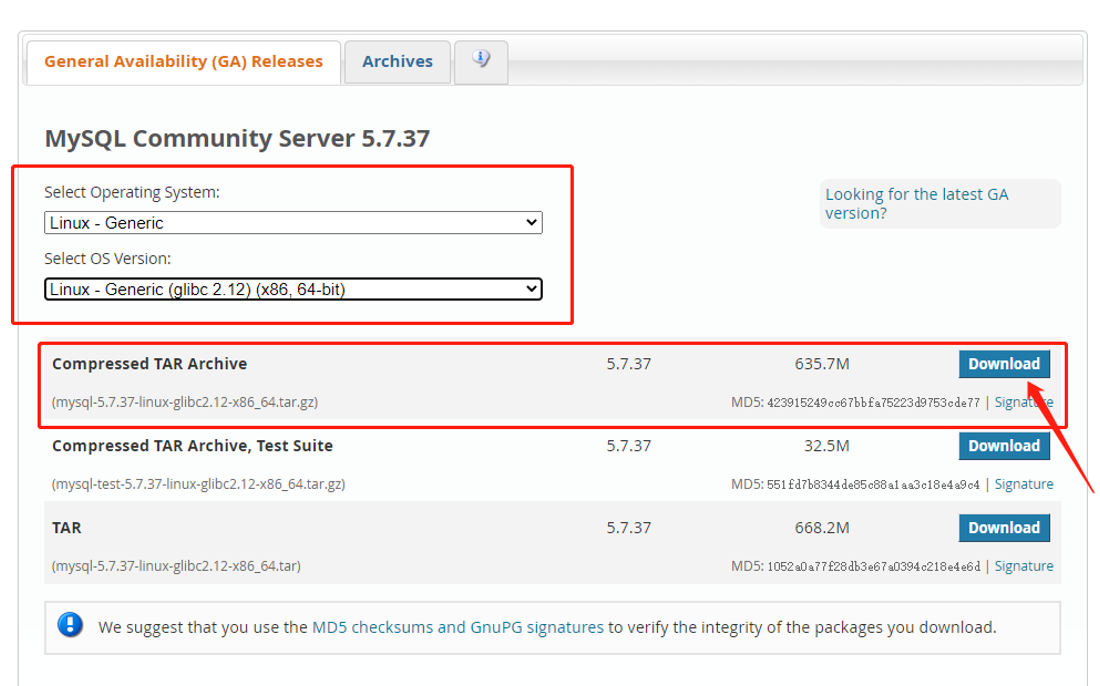Screen dimensions: 1100x686
Task: Click the 635.7M file size value
Action: click(x=821, y=364)
